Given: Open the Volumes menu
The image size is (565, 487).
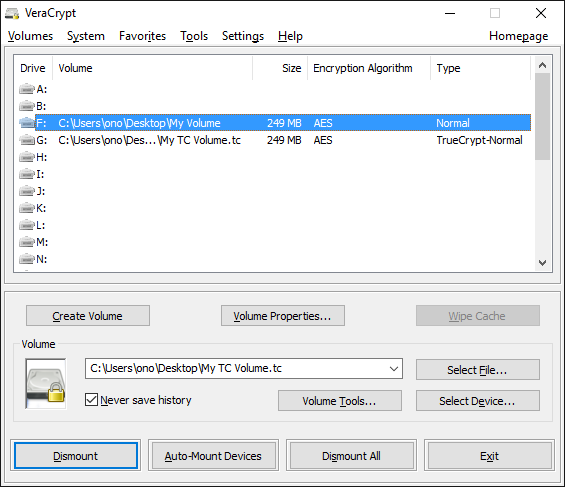Looking at the screenshot, I should pos(30,36).
